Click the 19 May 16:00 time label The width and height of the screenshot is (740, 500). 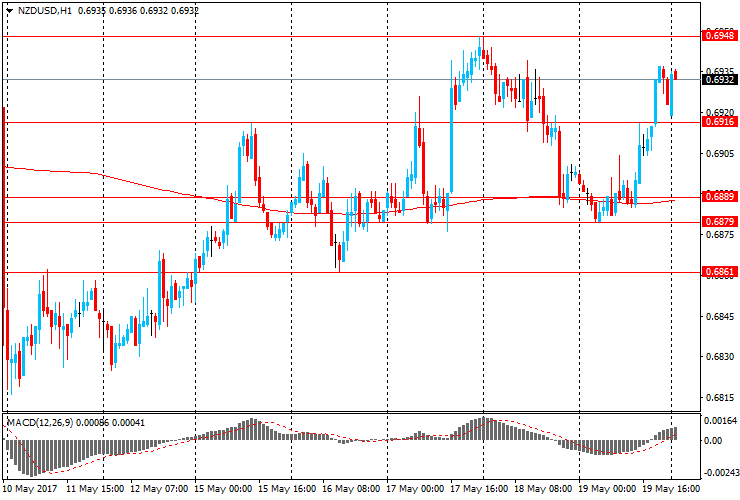671,490
